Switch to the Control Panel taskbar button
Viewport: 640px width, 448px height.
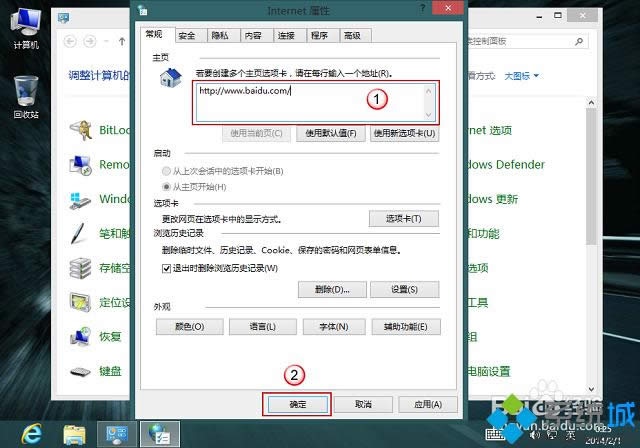point(117,435)
